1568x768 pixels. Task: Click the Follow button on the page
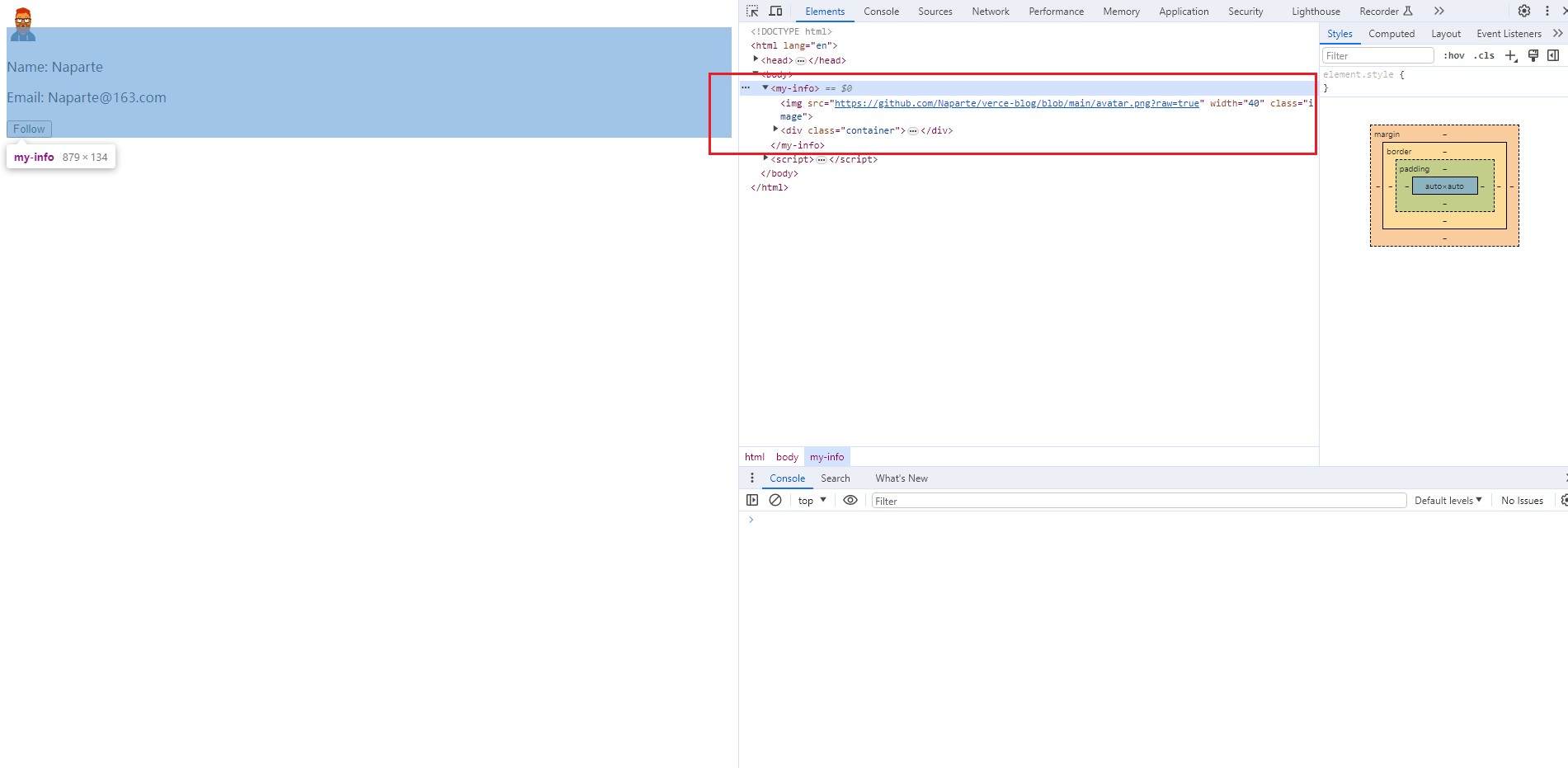[x=29, y=129]
